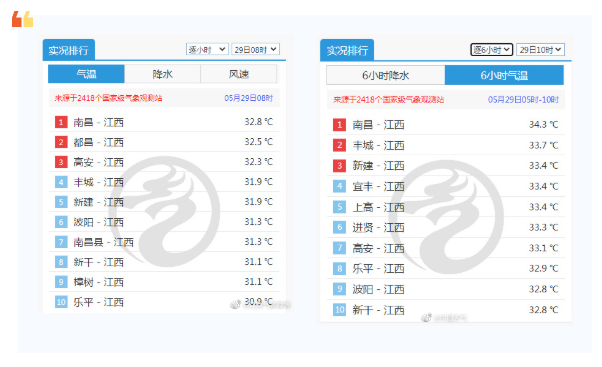Image resolution: width=602 pixels, height=367 pixels.
Task: Click rank 10 badge beside 乐平 30.9
Action: click(61, 302)
